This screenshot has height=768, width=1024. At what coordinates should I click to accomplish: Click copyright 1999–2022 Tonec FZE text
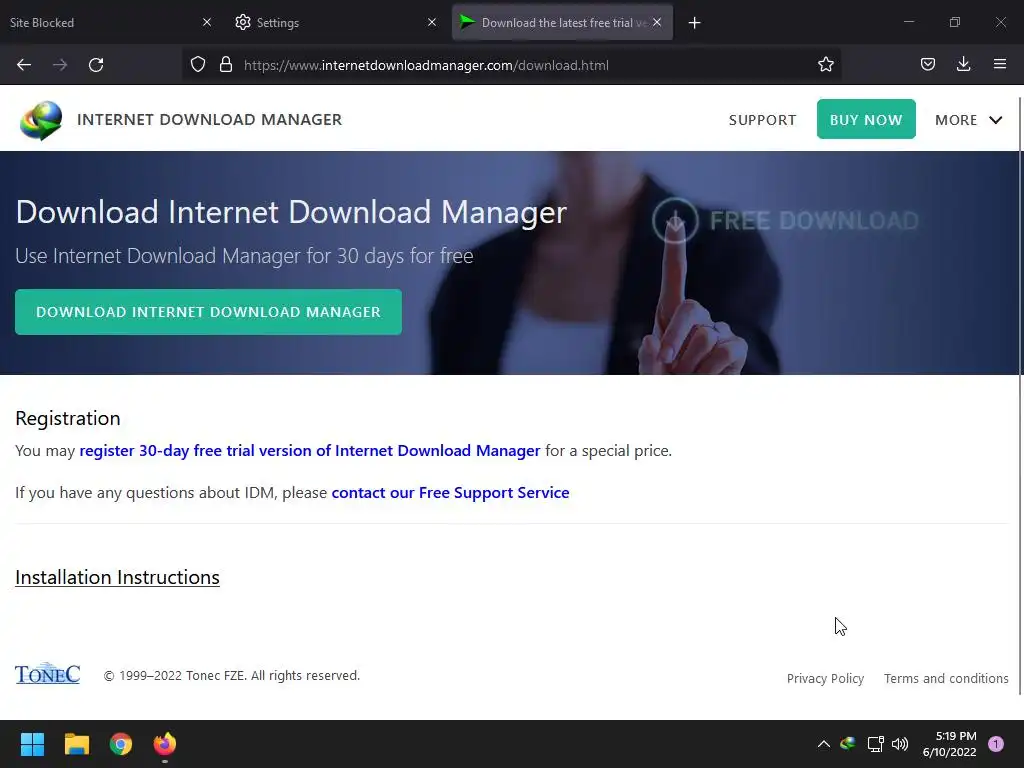point(232,675)
